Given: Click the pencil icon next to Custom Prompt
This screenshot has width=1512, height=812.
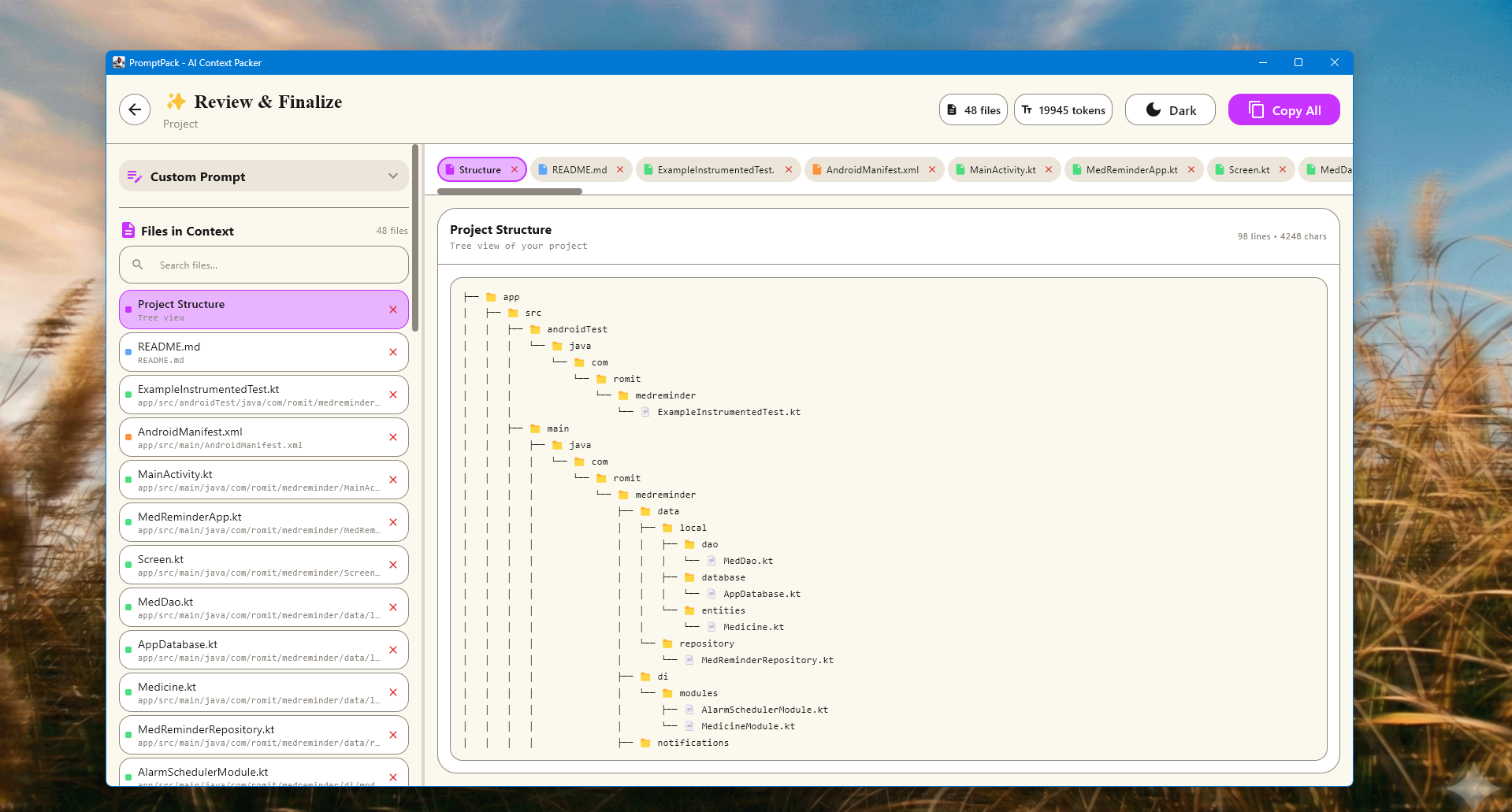Looking at the screenshot, I should (133, 176).
